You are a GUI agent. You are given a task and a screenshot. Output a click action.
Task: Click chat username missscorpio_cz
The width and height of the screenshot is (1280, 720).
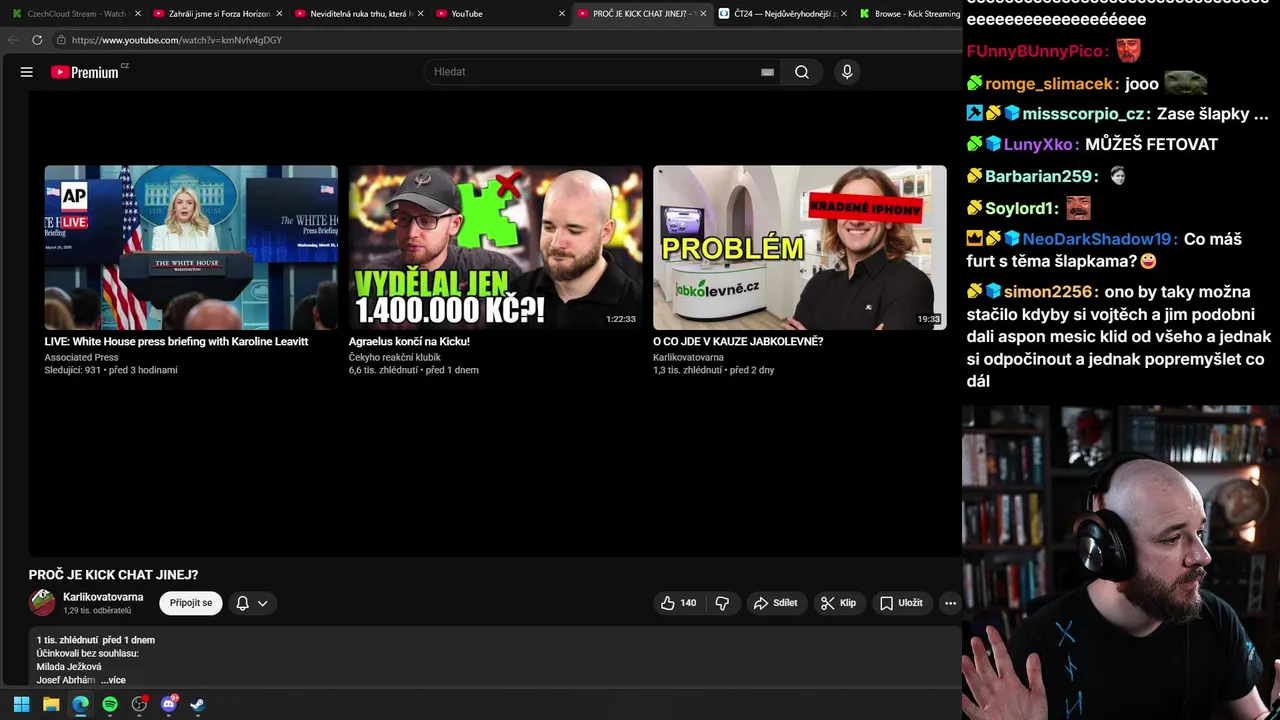tap(1082, 114)
